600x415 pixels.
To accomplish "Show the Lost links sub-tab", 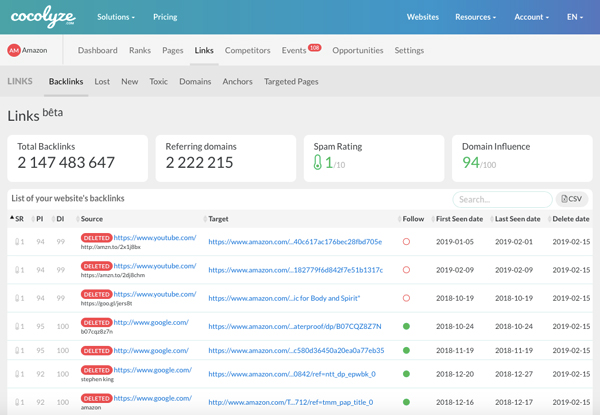I will pyautogui.click(x=102, y=81).
